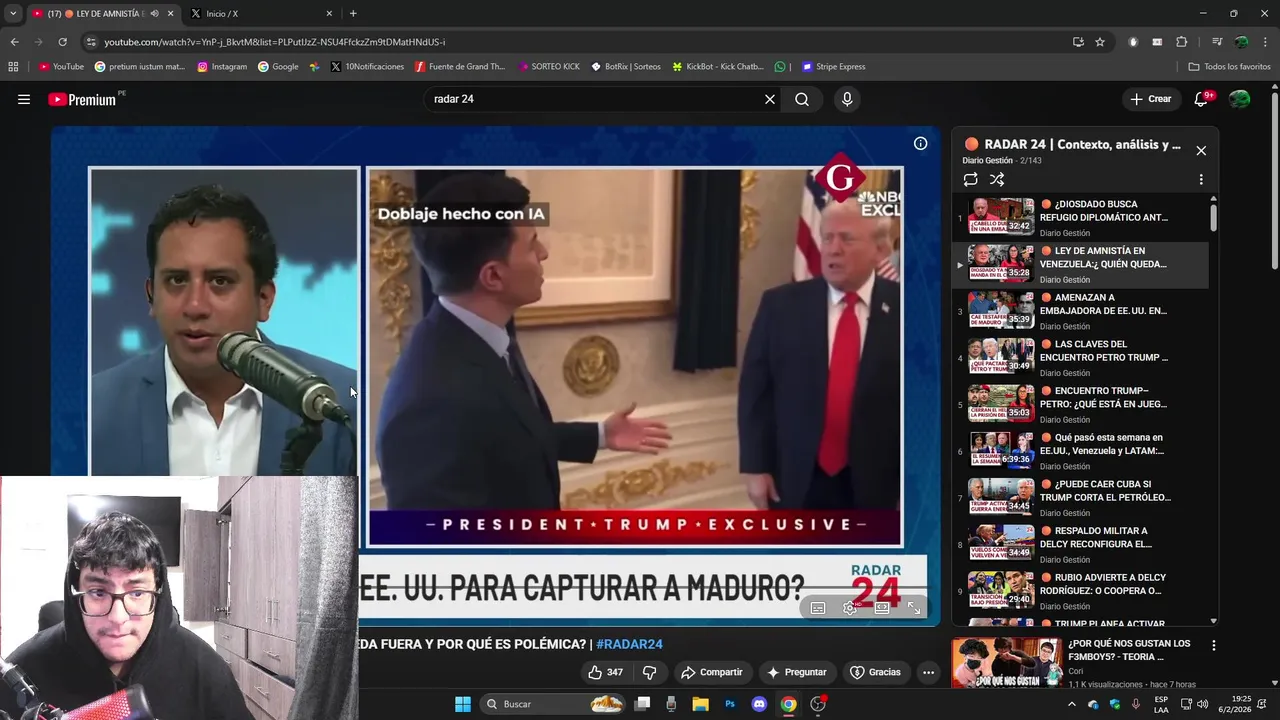Open YouTube notifications bell
The width and height of the screenshot is (1280, 720).
coord(1203,98)
